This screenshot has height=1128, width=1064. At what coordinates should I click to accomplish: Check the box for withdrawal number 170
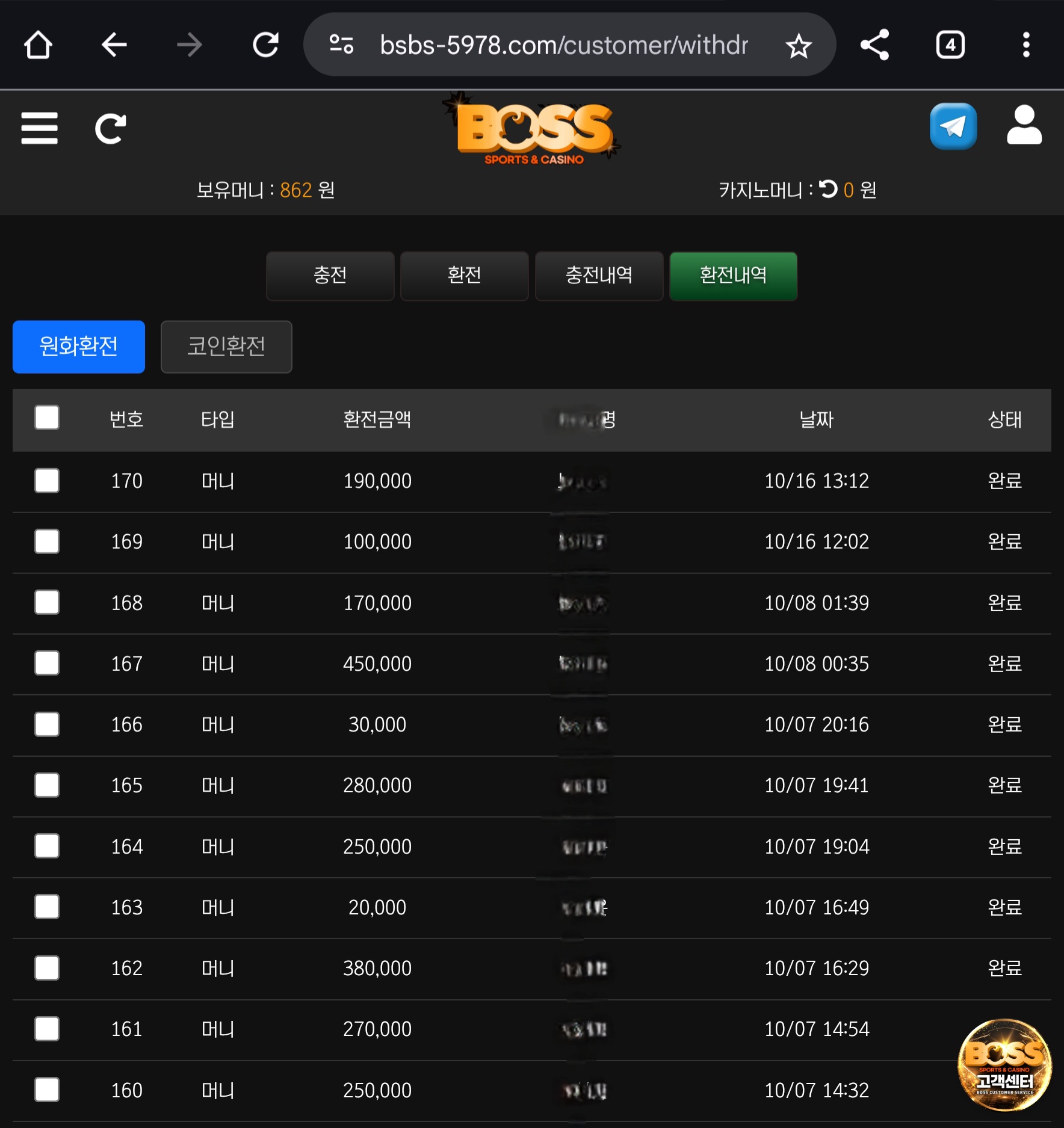[x=47, y=481]
